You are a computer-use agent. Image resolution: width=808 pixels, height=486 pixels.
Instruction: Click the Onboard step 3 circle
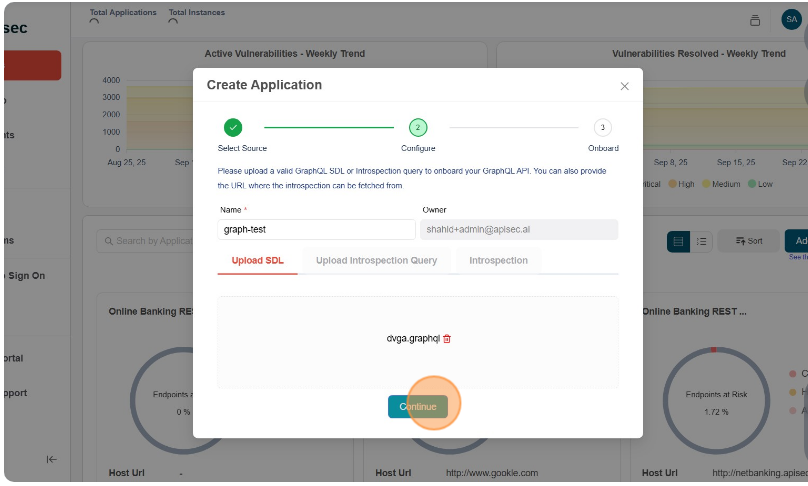602,127
